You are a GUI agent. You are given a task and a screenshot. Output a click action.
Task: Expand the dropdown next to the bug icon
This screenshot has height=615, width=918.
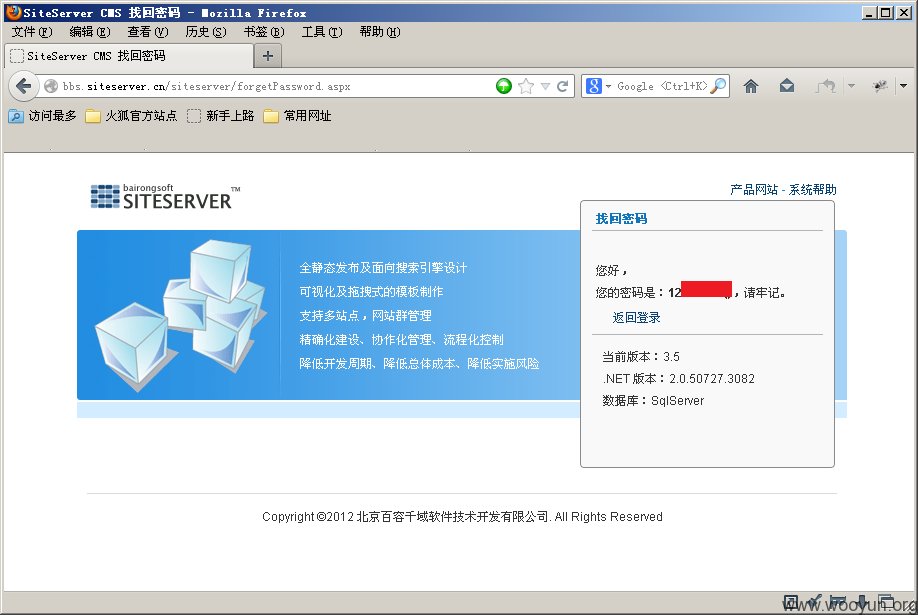point(903,86)
